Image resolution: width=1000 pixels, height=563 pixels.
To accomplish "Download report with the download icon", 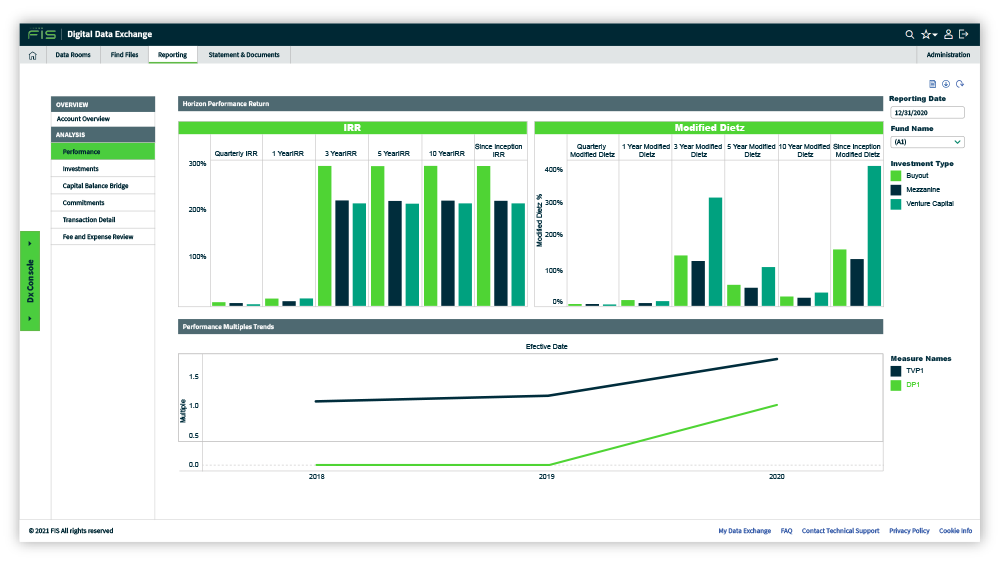I will coord(946,84).
